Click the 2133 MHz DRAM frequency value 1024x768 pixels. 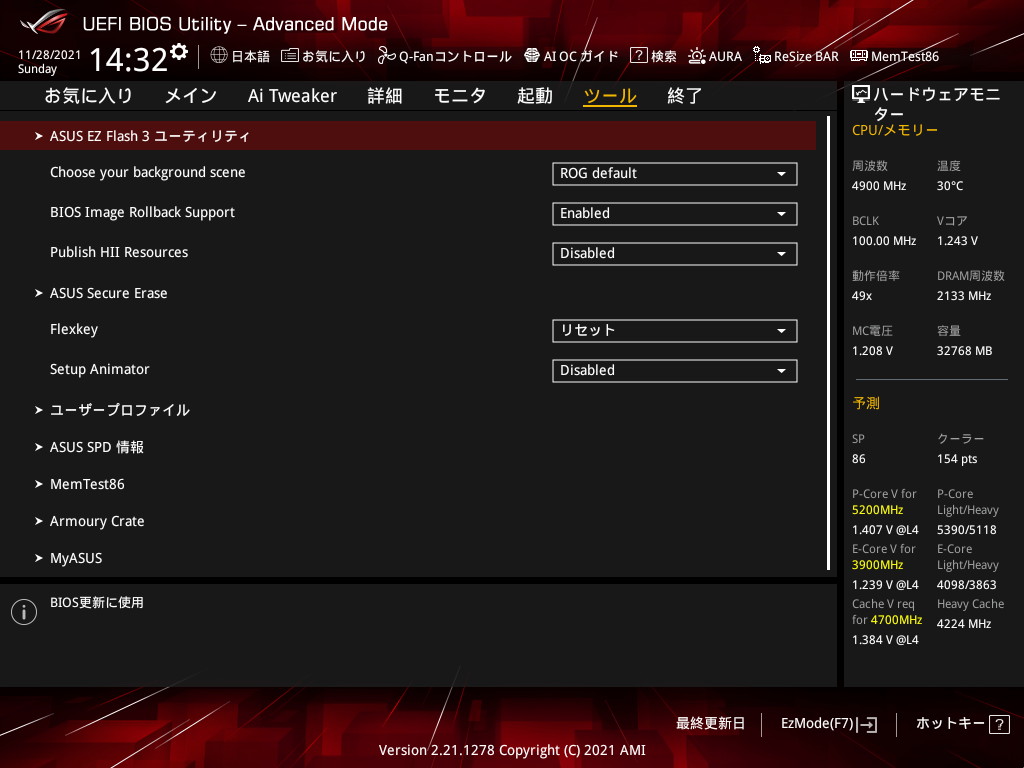click(x=964, y=296)
